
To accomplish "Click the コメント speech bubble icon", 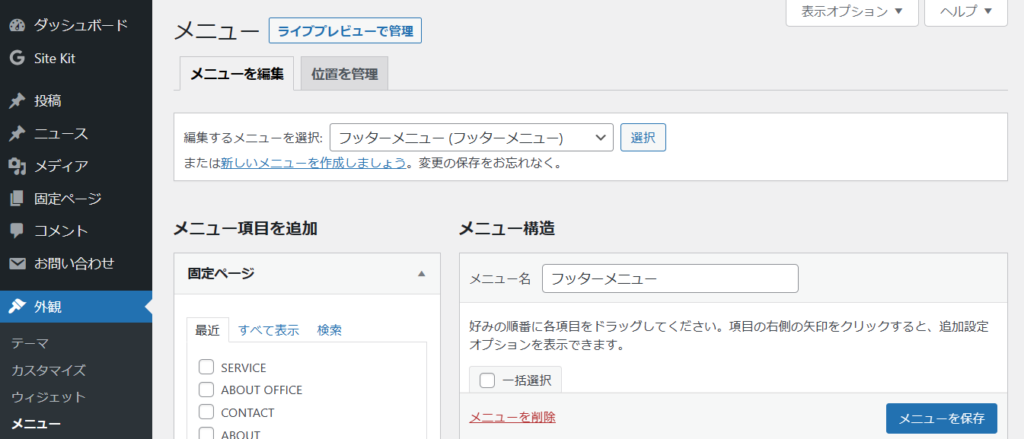I will point(17,231).
